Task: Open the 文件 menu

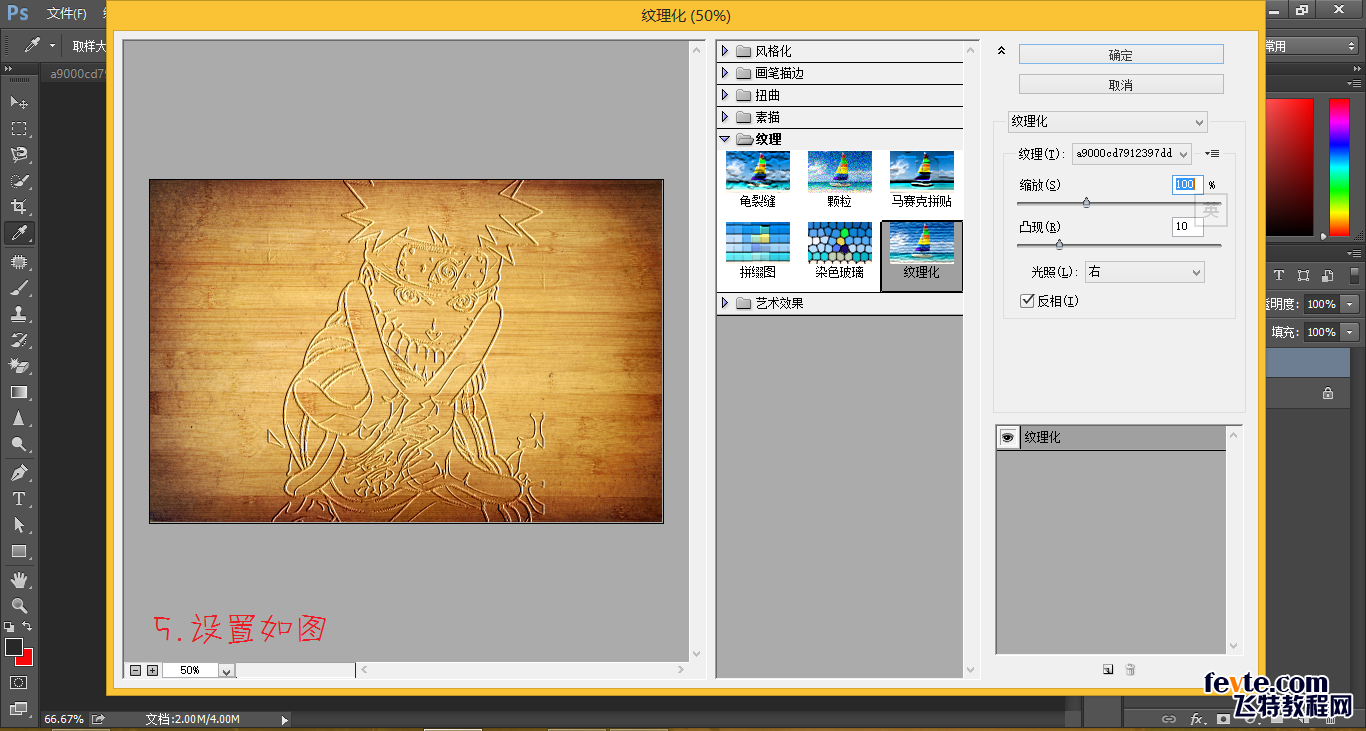Action: pyautogui.click(x=66, y=14)
